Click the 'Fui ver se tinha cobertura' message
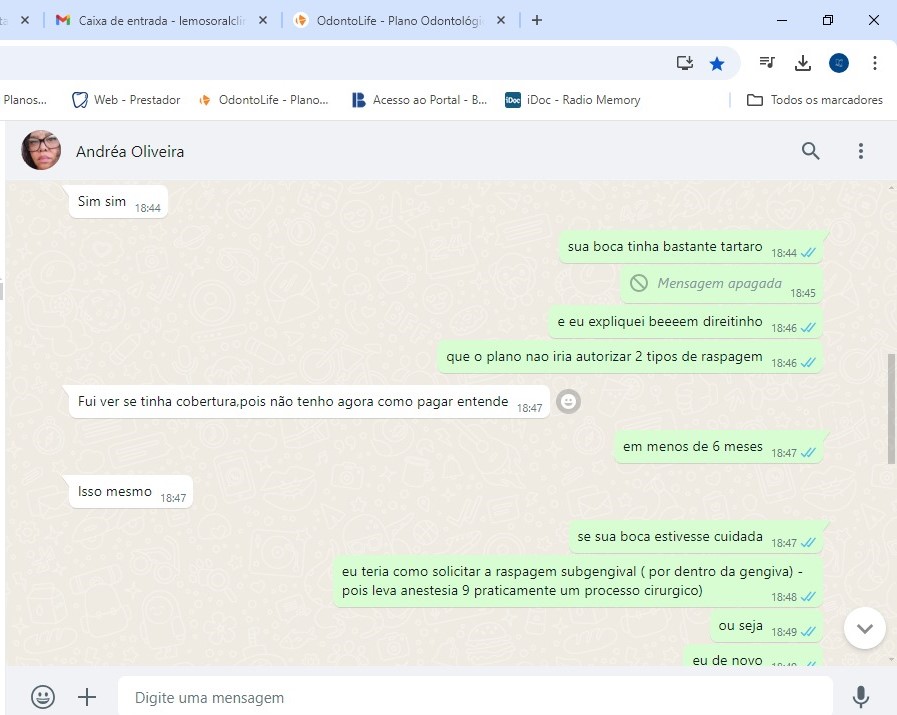Viewport: 897px width, 715px height. click(x=309, y=402)
